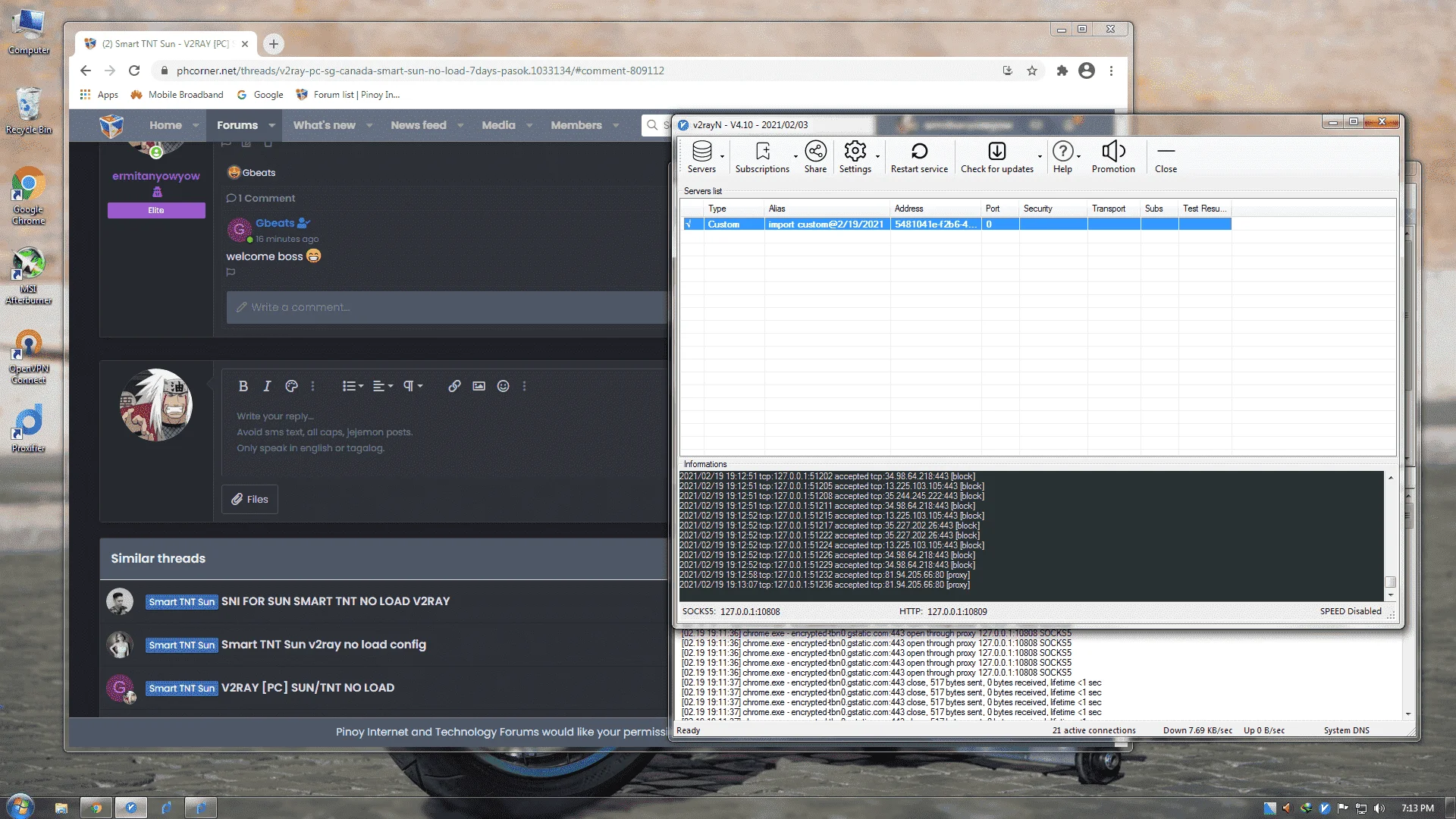Expand the Servers dropdown arrow in v2rayN

click(722, 157)
